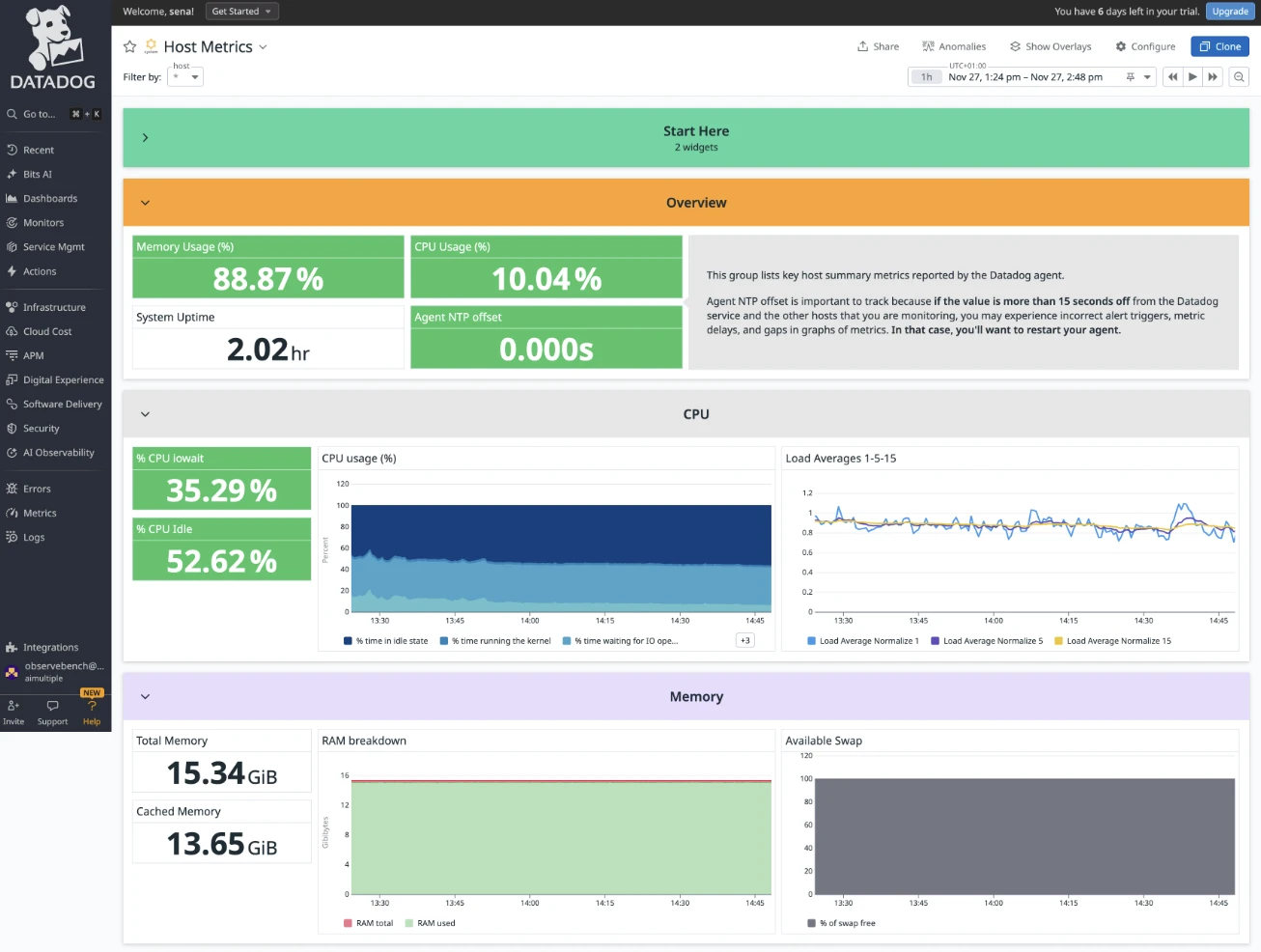
Task: Show the +3 more legend items
Action: click(x=745, y=640)
